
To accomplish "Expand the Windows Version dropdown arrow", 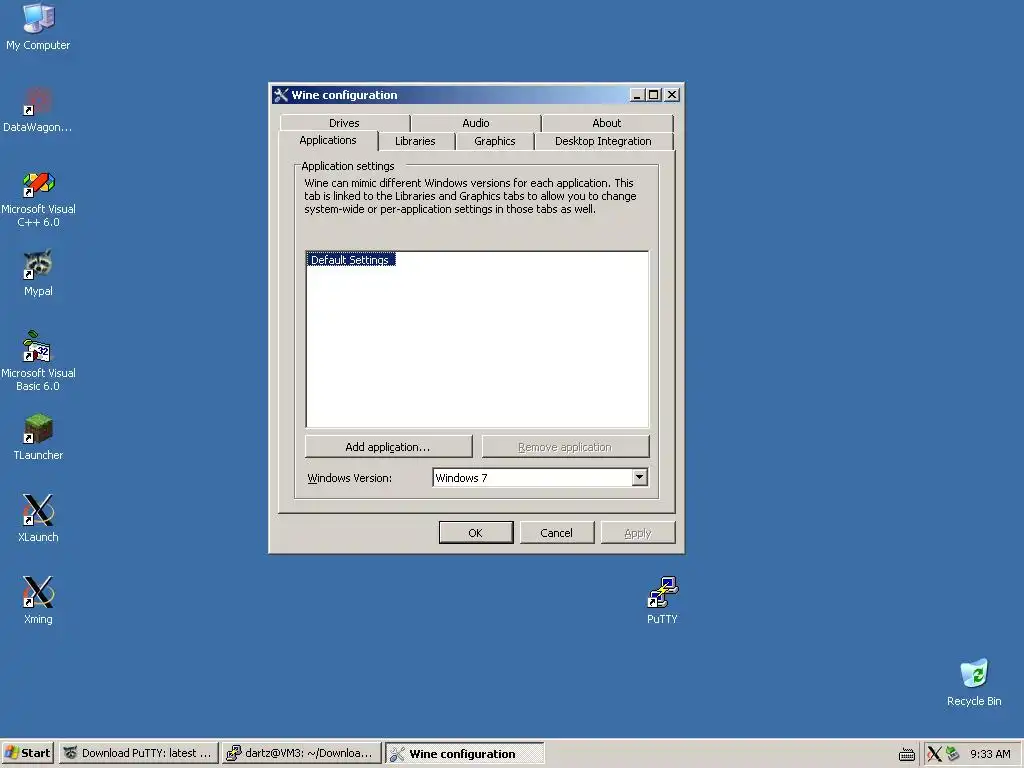I will [x=639, y=477].
